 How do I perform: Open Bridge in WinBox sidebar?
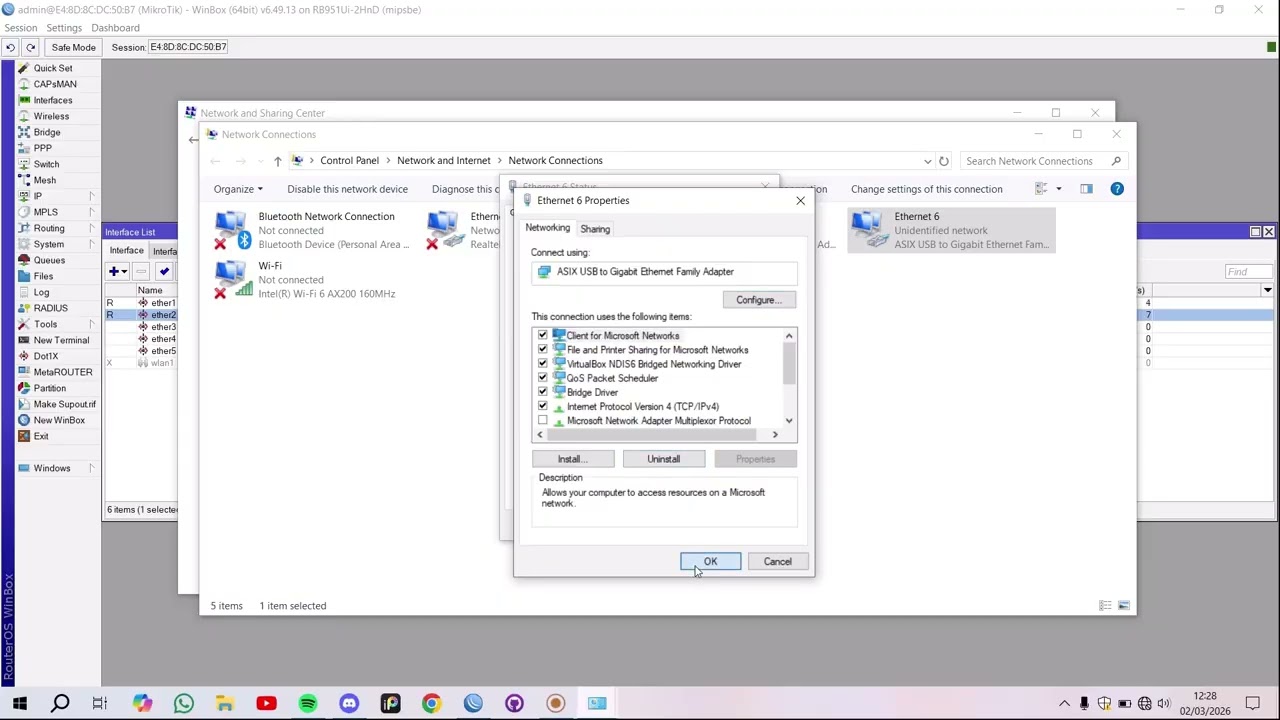tap(46, 132)
